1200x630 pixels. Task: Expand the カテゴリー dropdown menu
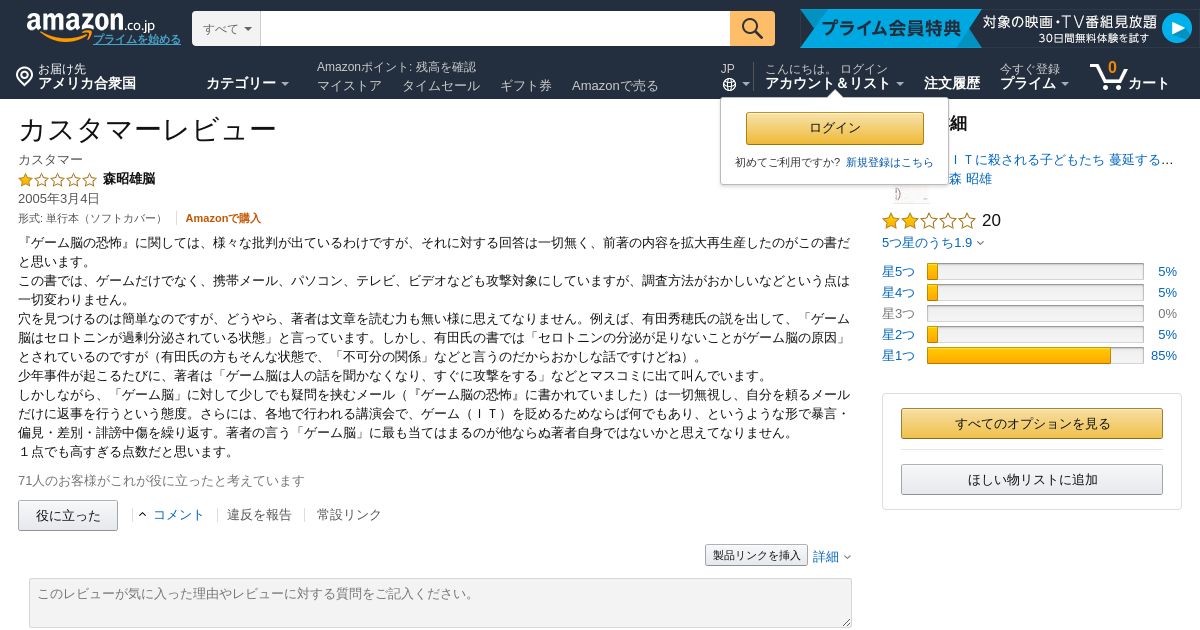tap(247, 83)
